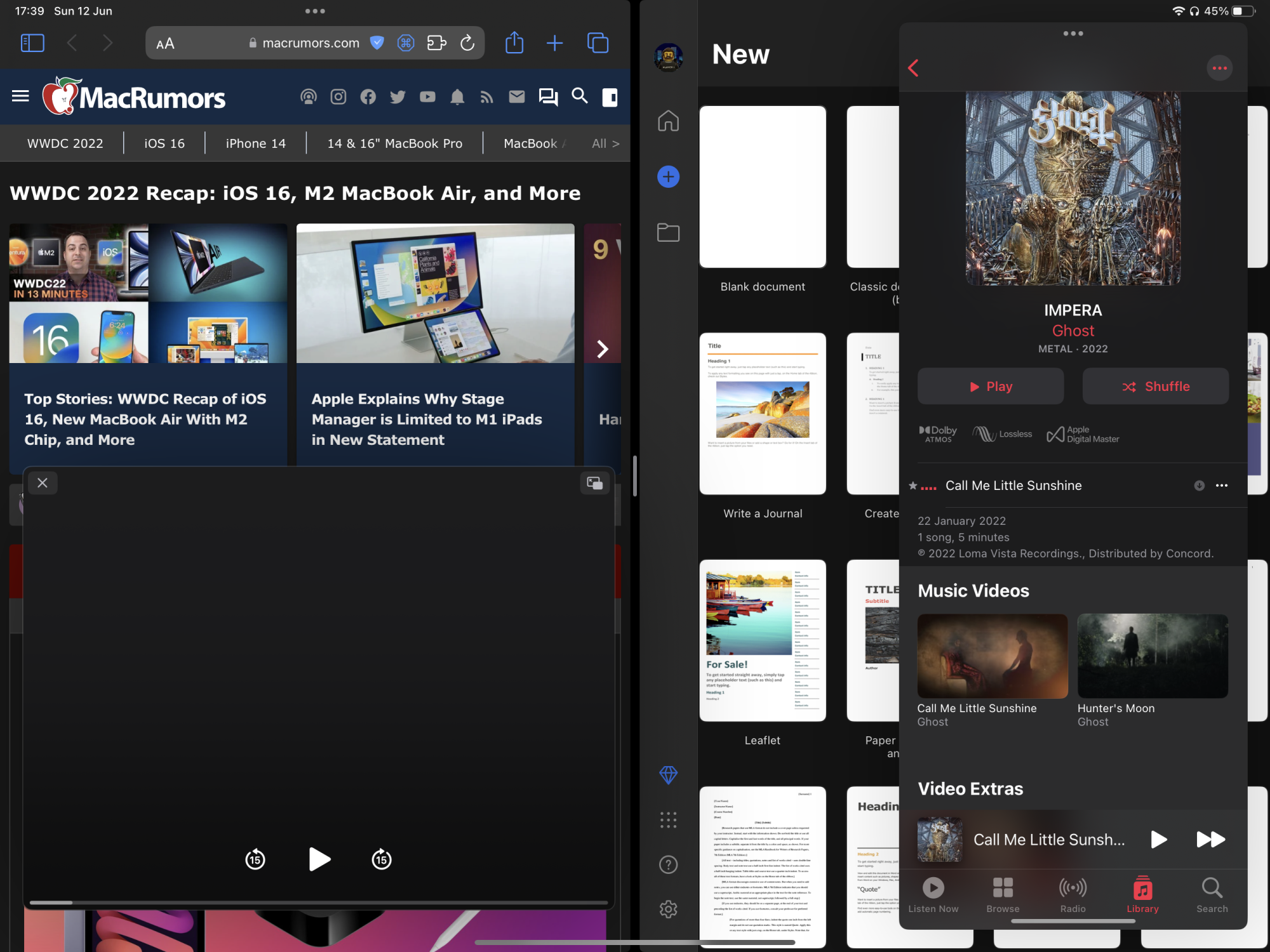Tap the Safari share icon
1270x952 pixels.
tap(514, 43)
